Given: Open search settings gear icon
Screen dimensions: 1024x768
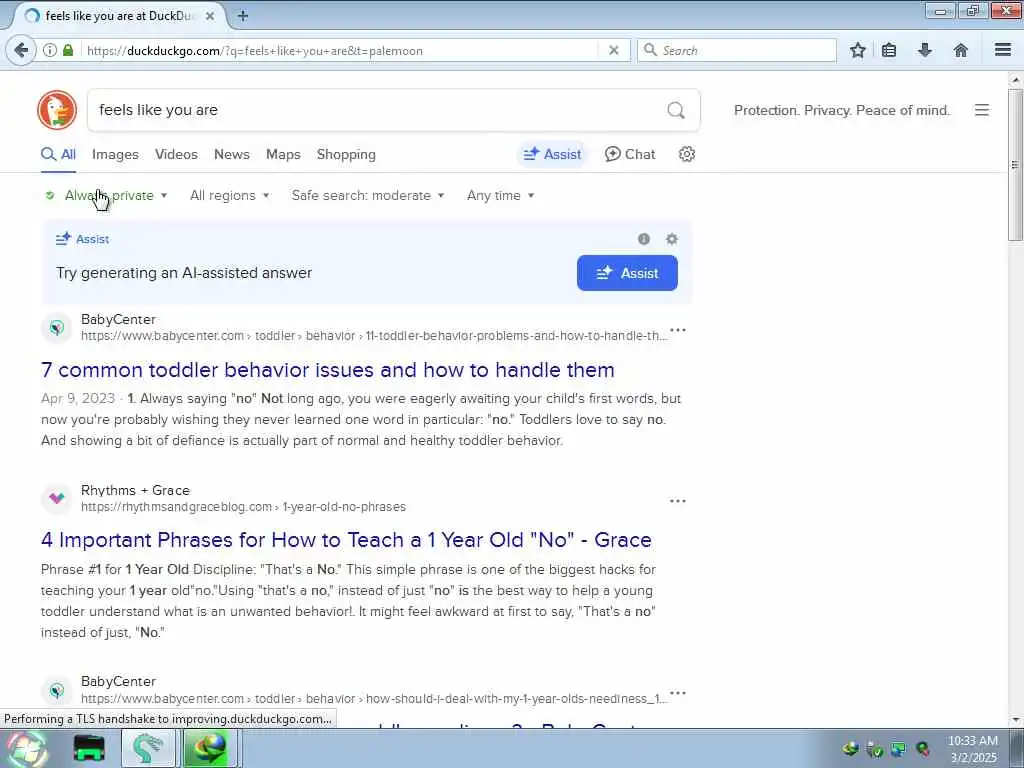Looking at the screenshot, I should 686,154.
